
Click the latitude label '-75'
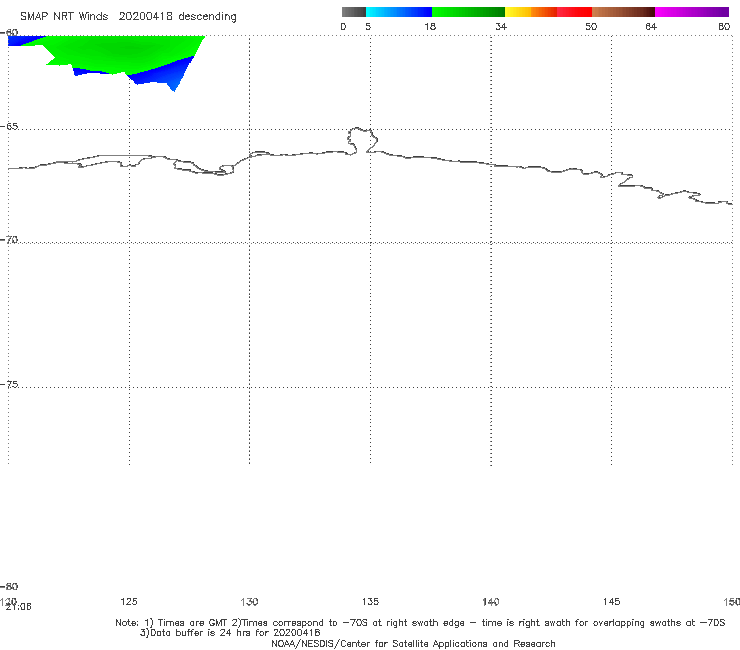point(9,384)
